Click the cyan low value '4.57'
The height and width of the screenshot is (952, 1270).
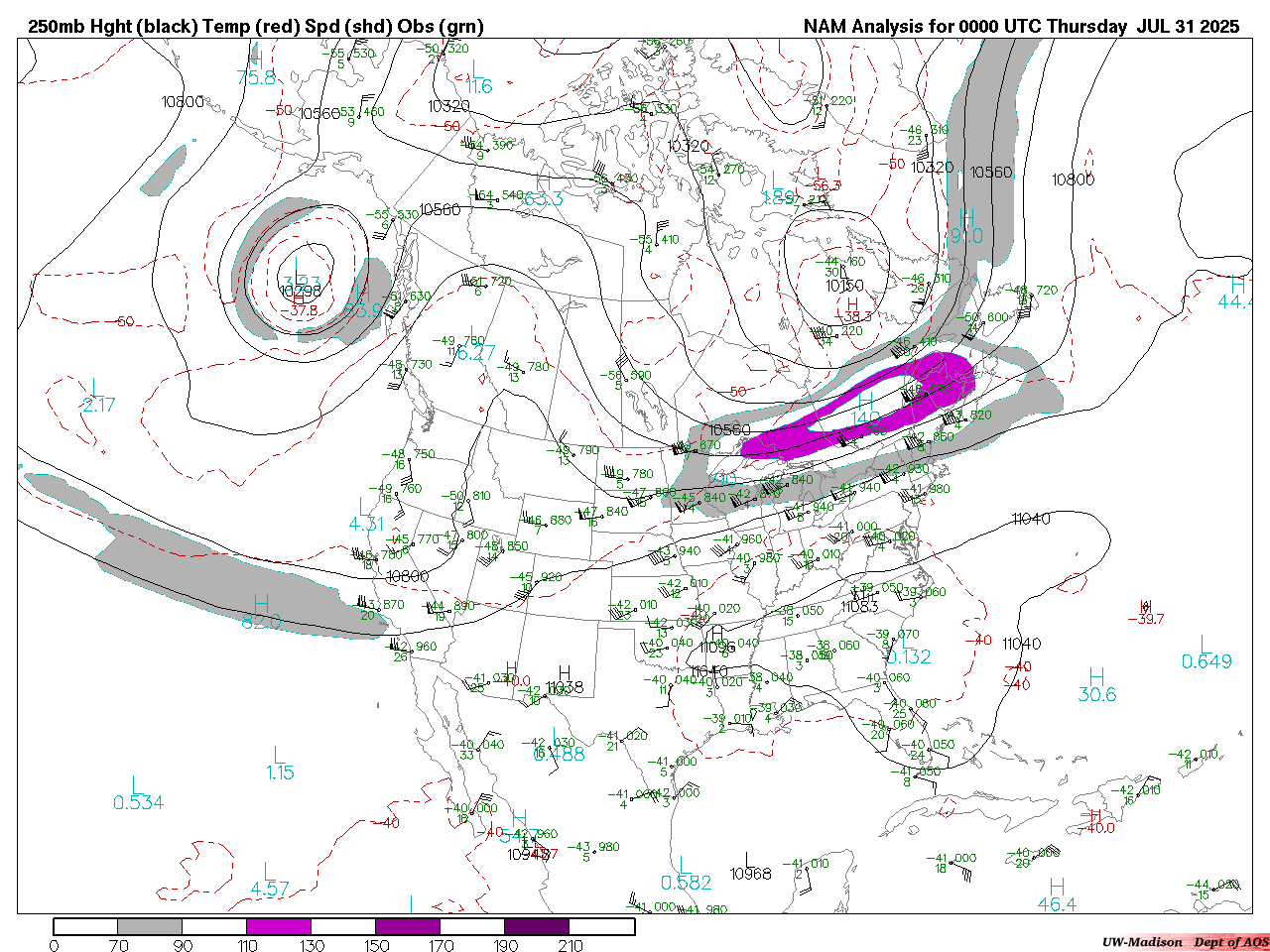pyautogui.click(x=269, y=890)
